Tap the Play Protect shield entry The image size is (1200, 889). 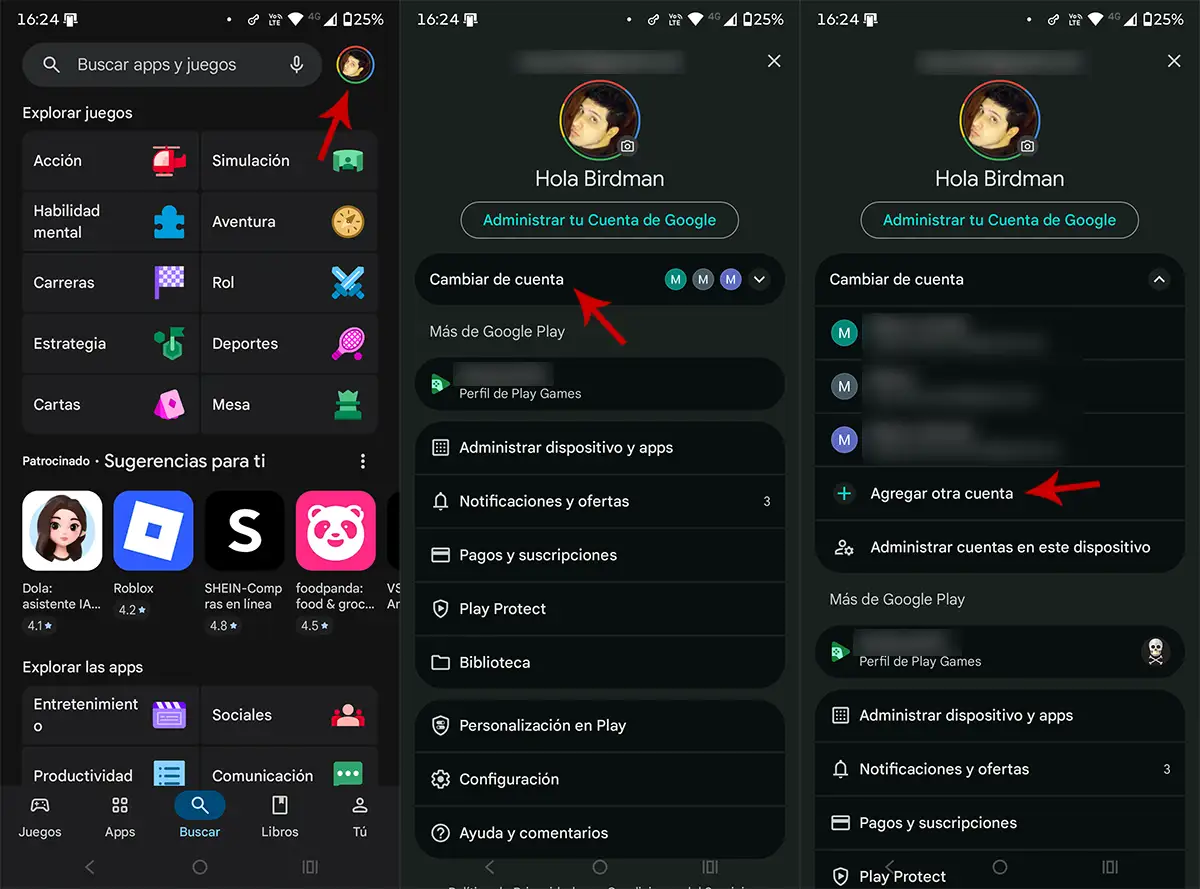tap(599, 608)
